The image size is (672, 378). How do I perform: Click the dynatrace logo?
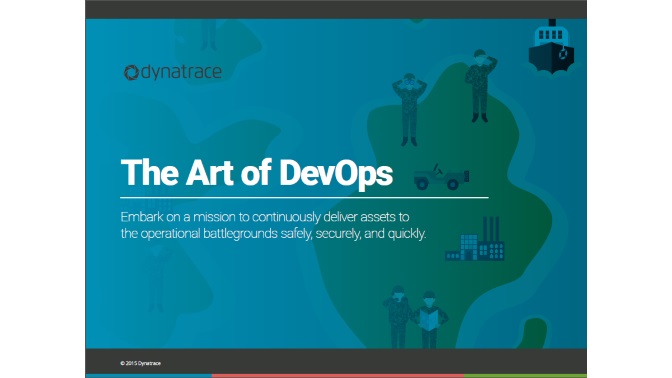[173, 72]
